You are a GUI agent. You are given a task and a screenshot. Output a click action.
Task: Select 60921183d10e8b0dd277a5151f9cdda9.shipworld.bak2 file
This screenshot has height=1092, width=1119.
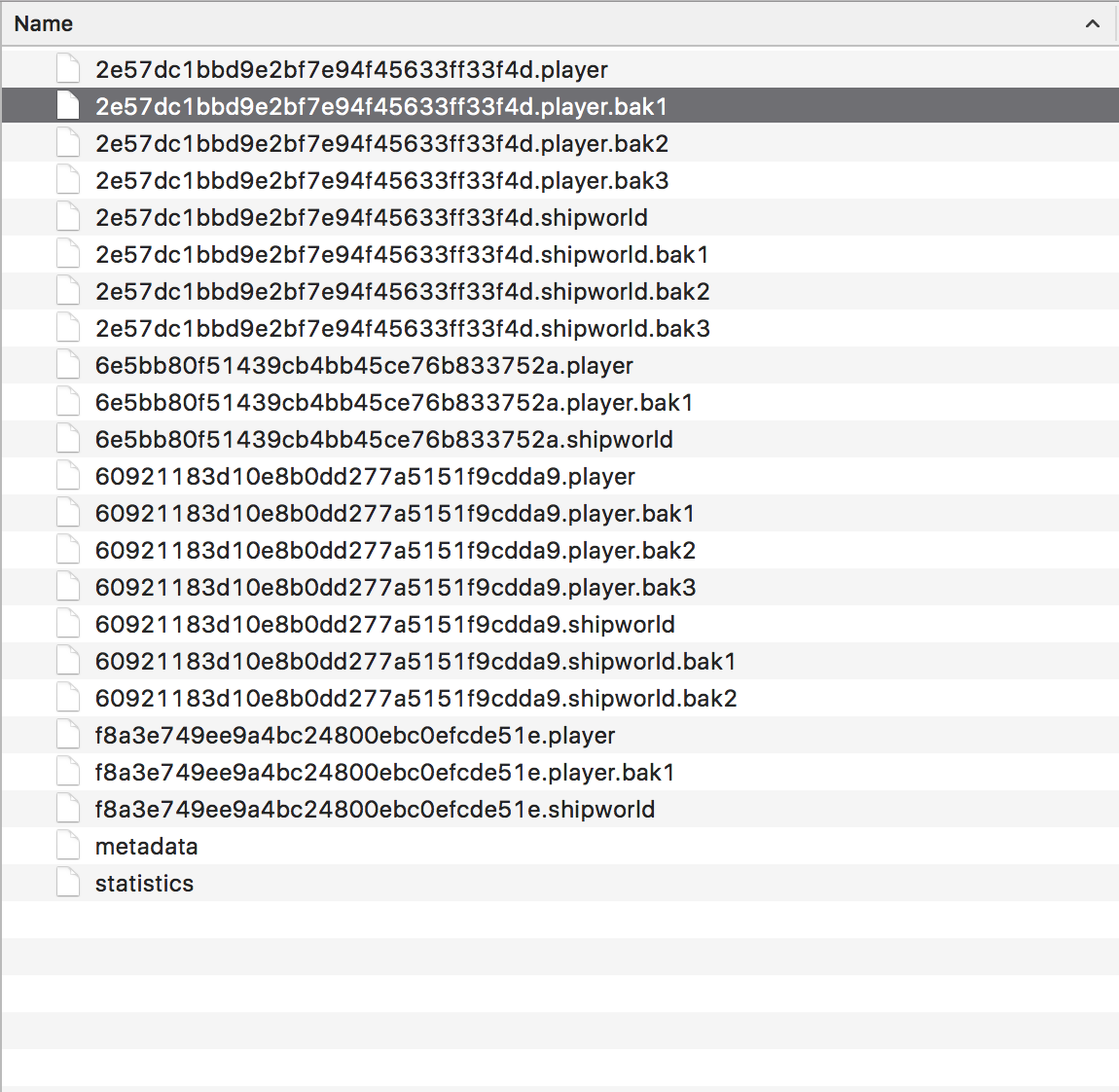point(415,699)
